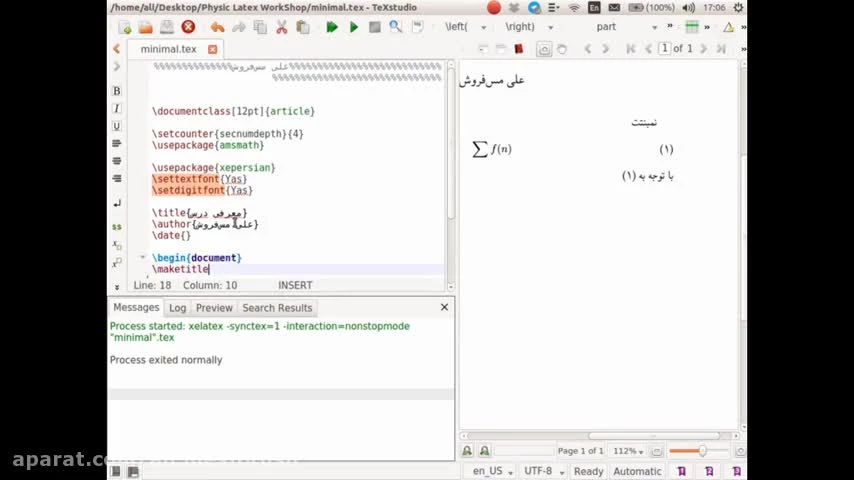Switch to the Log tab
The width and height of the screenshot is (854, 480).
(x=177, y=308)
